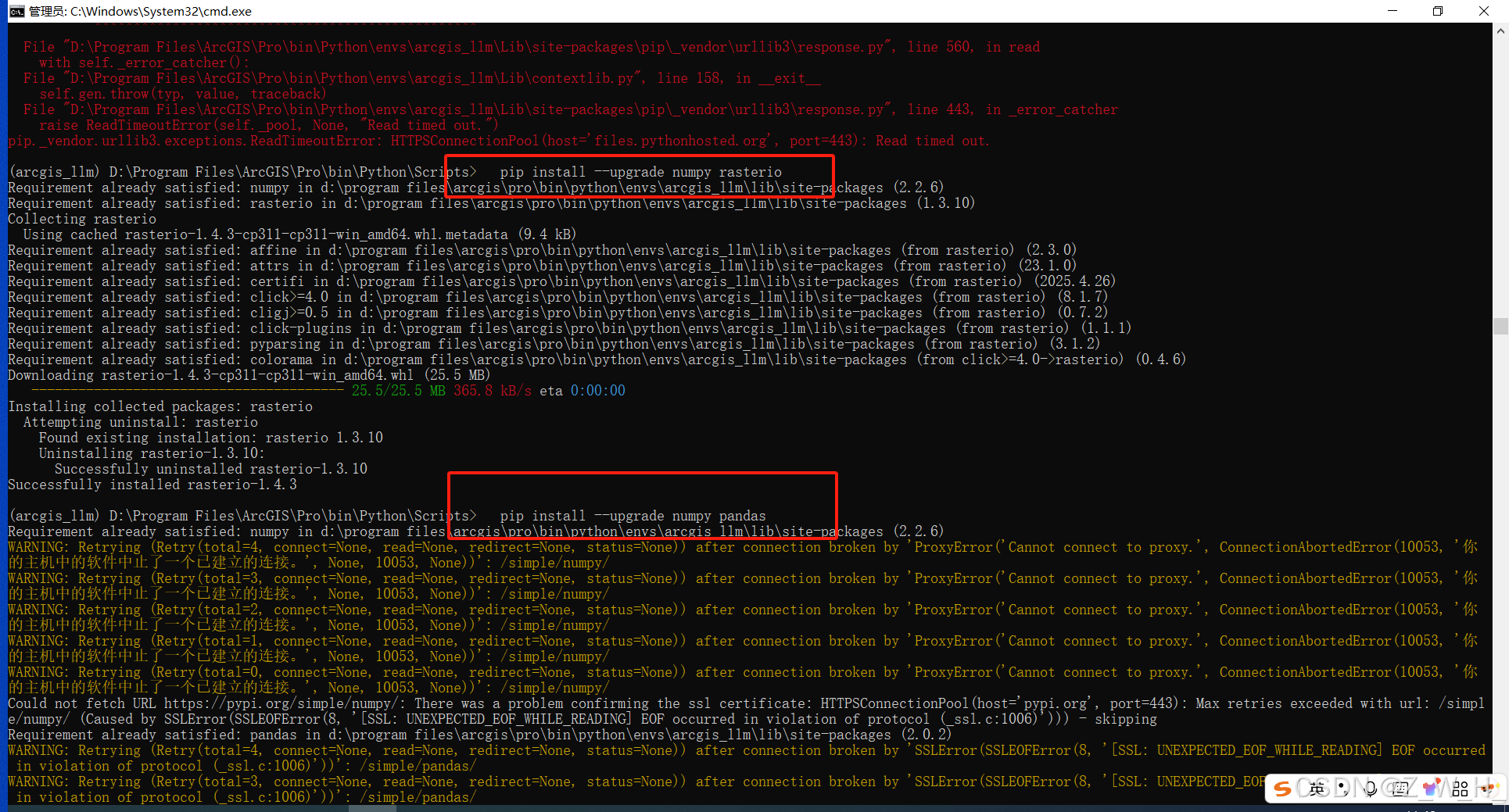Click the certifi 'Requirement already satisfied' line
This screenshot has width=1509, height=812.
pos(561,281)
